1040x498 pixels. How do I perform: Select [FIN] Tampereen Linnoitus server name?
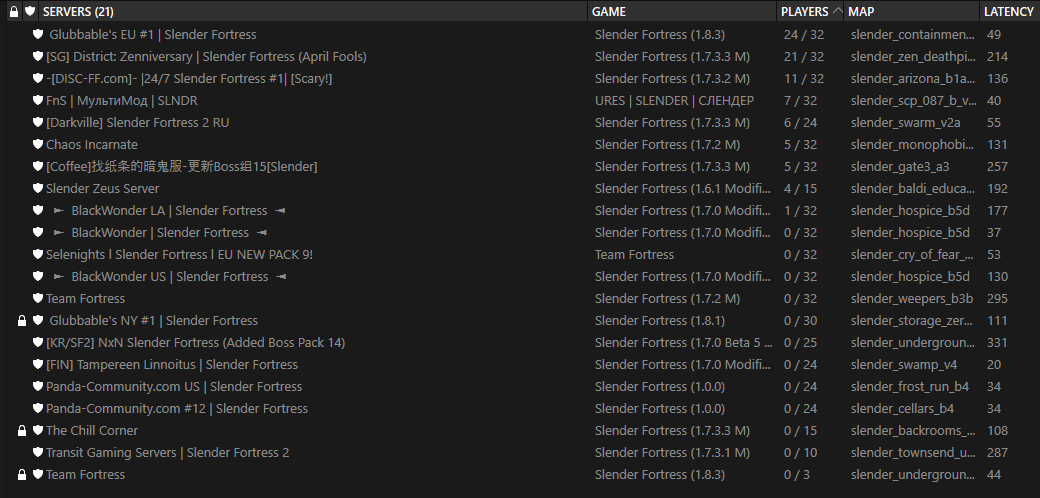172,364
